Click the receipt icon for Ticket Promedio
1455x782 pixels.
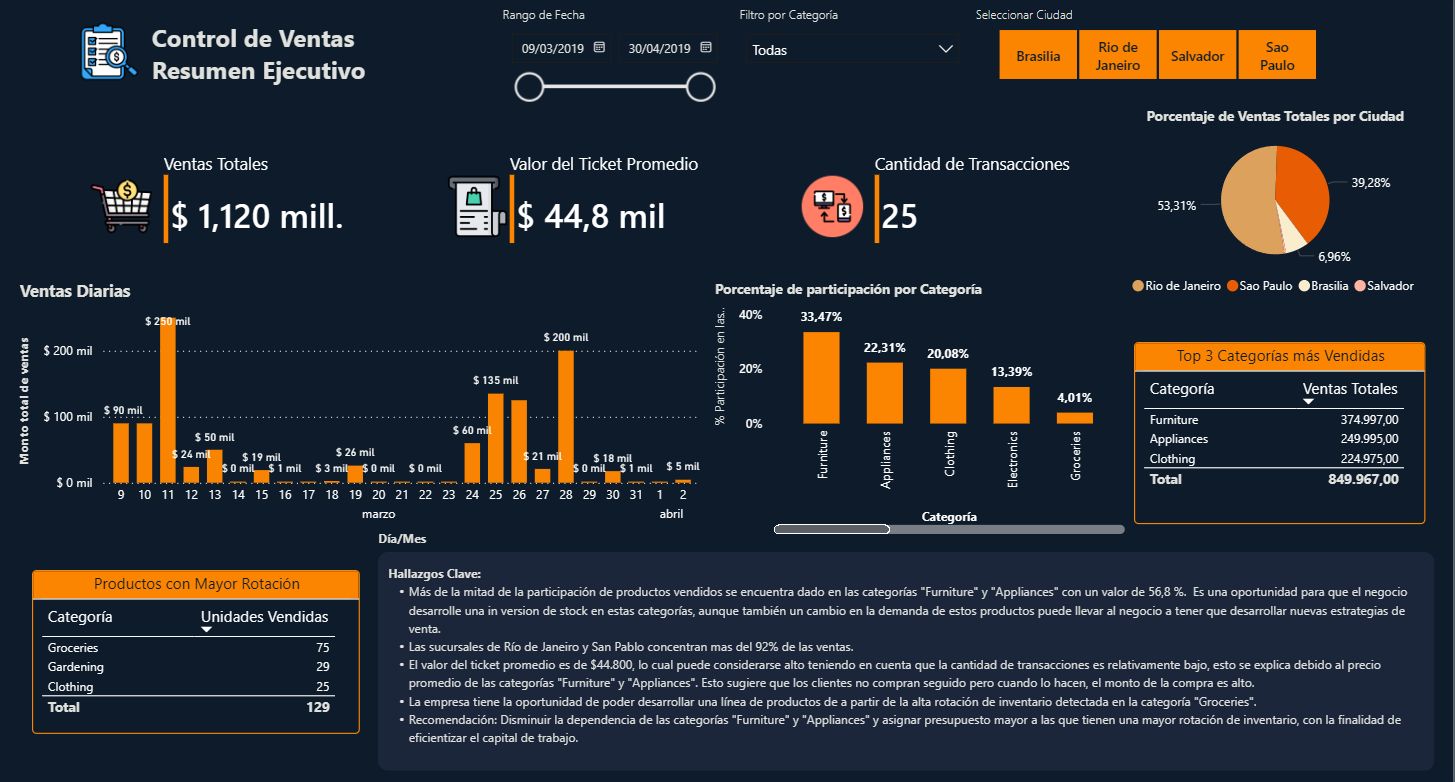coord(477,208)
